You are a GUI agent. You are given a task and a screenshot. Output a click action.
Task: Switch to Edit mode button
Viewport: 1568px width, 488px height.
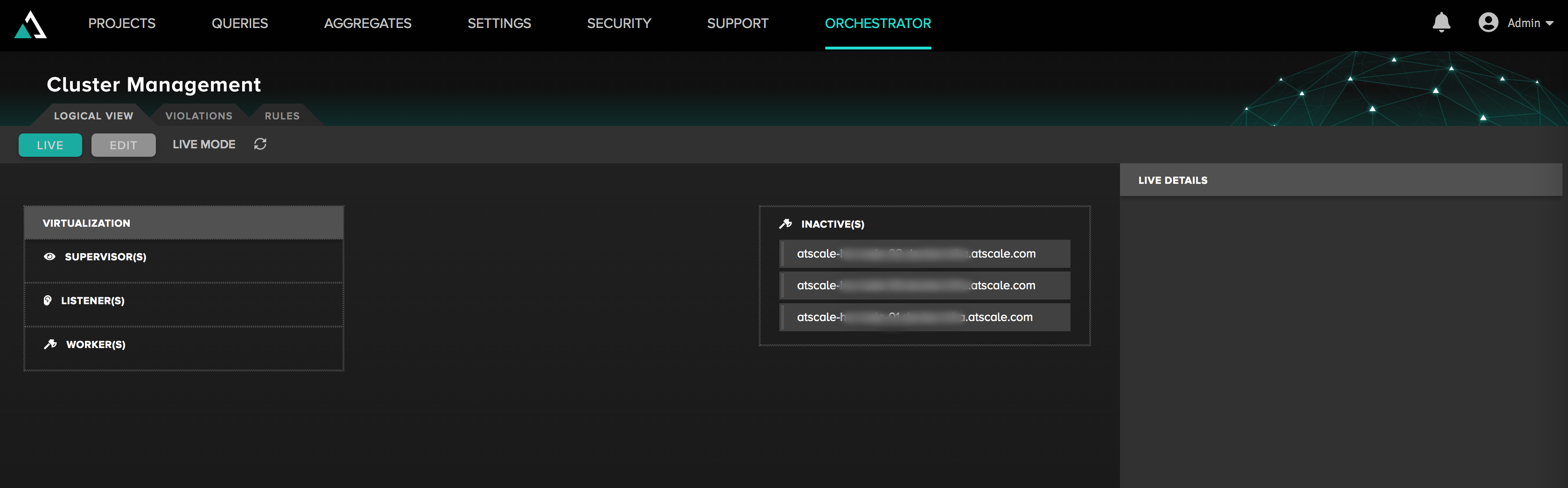tap(124, 145)
